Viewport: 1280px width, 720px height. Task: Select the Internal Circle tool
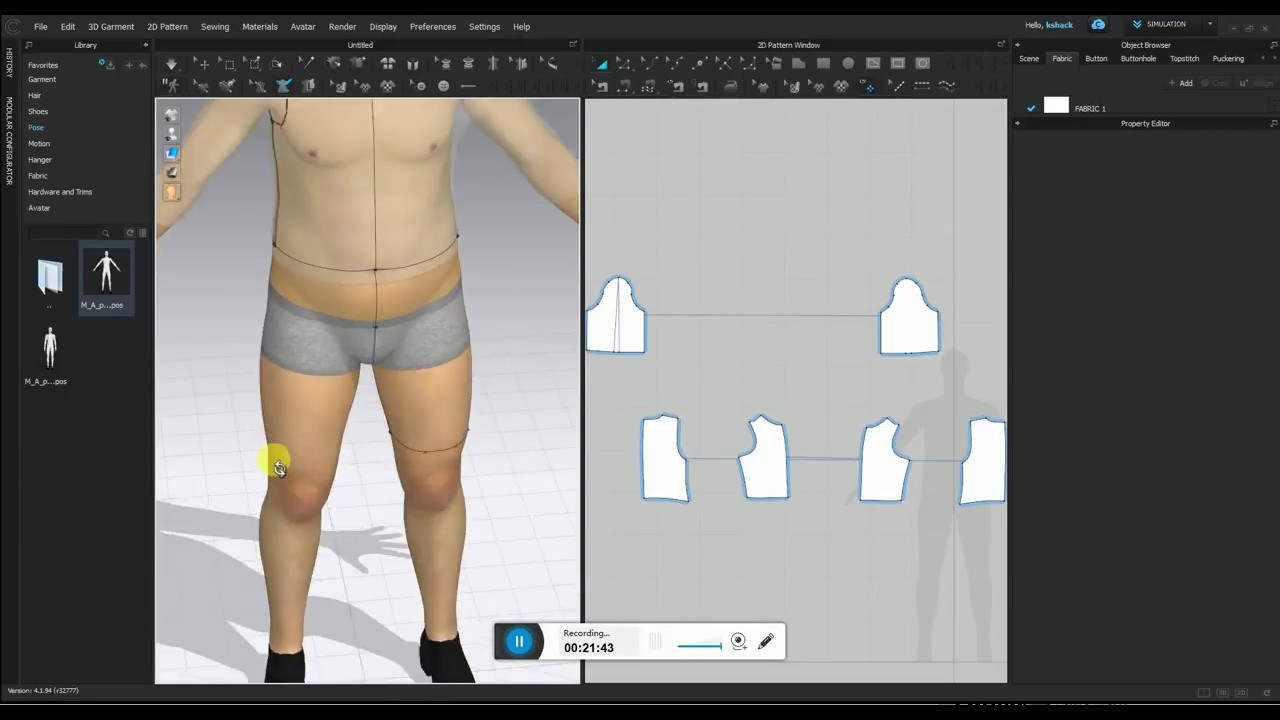click(922, 64)
